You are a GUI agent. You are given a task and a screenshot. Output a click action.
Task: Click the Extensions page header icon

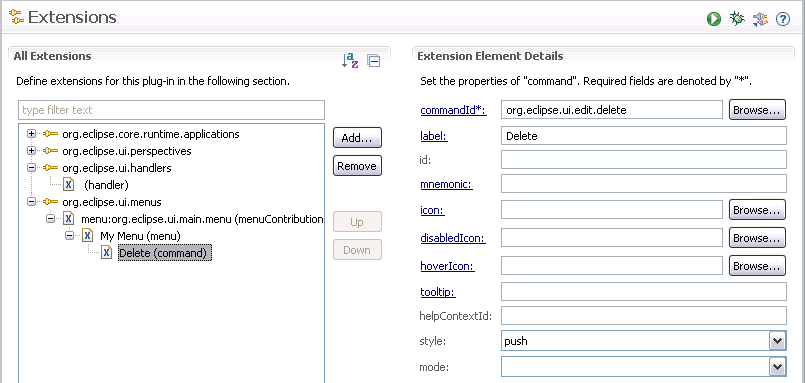16,18
